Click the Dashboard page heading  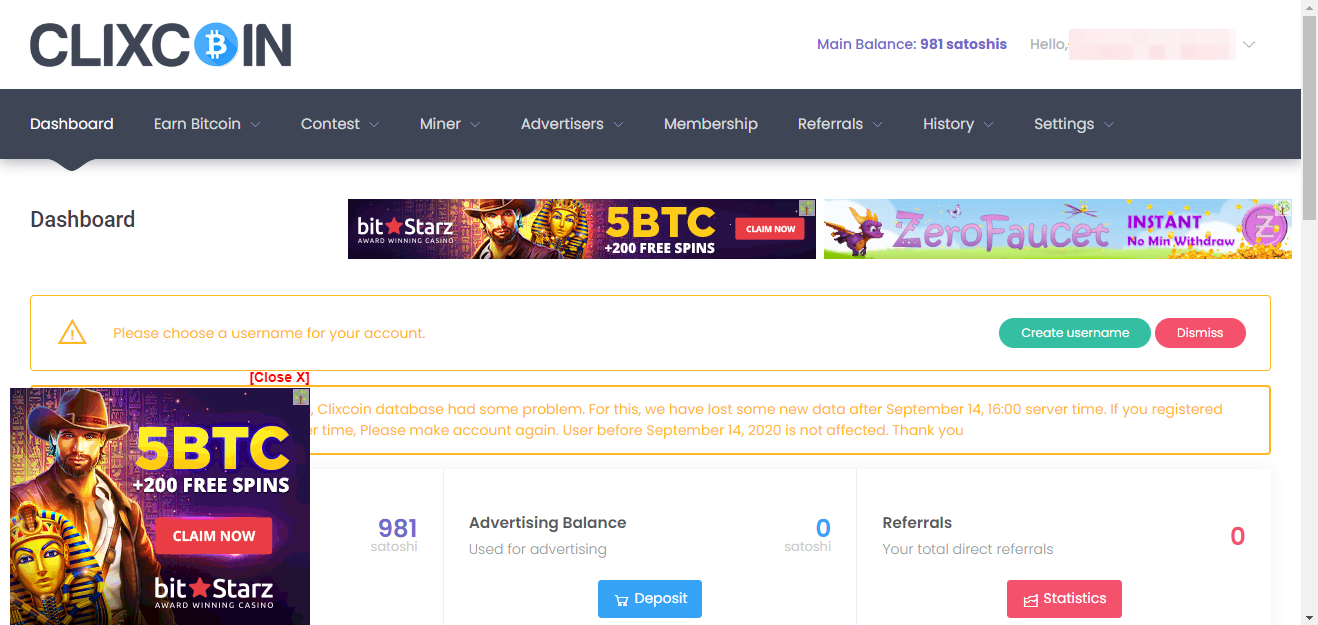click(83, 220)
